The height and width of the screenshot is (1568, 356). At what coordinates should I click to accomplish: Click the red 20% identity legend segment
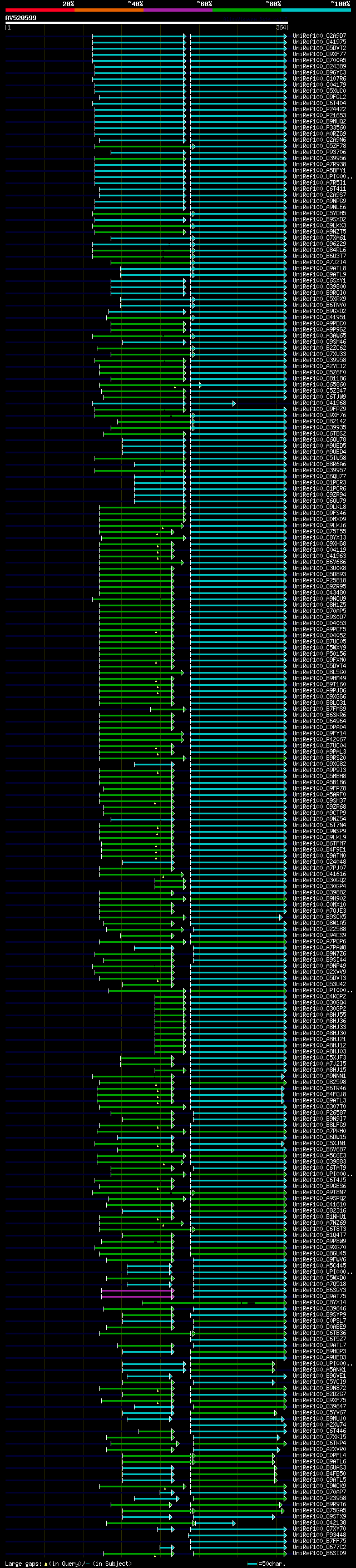pos(40,10)
